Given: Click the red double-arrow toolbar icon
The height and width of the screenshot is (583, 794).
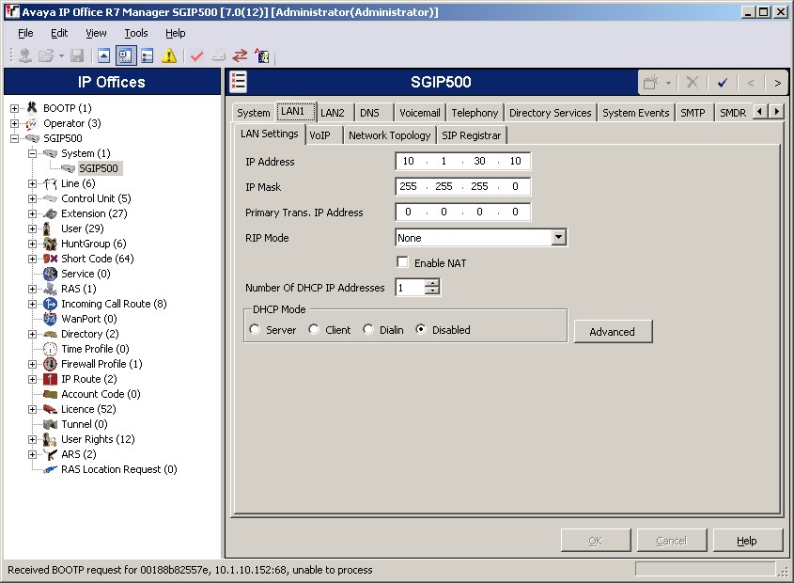Looking at the screenshot, I should (x=240, y=56).
